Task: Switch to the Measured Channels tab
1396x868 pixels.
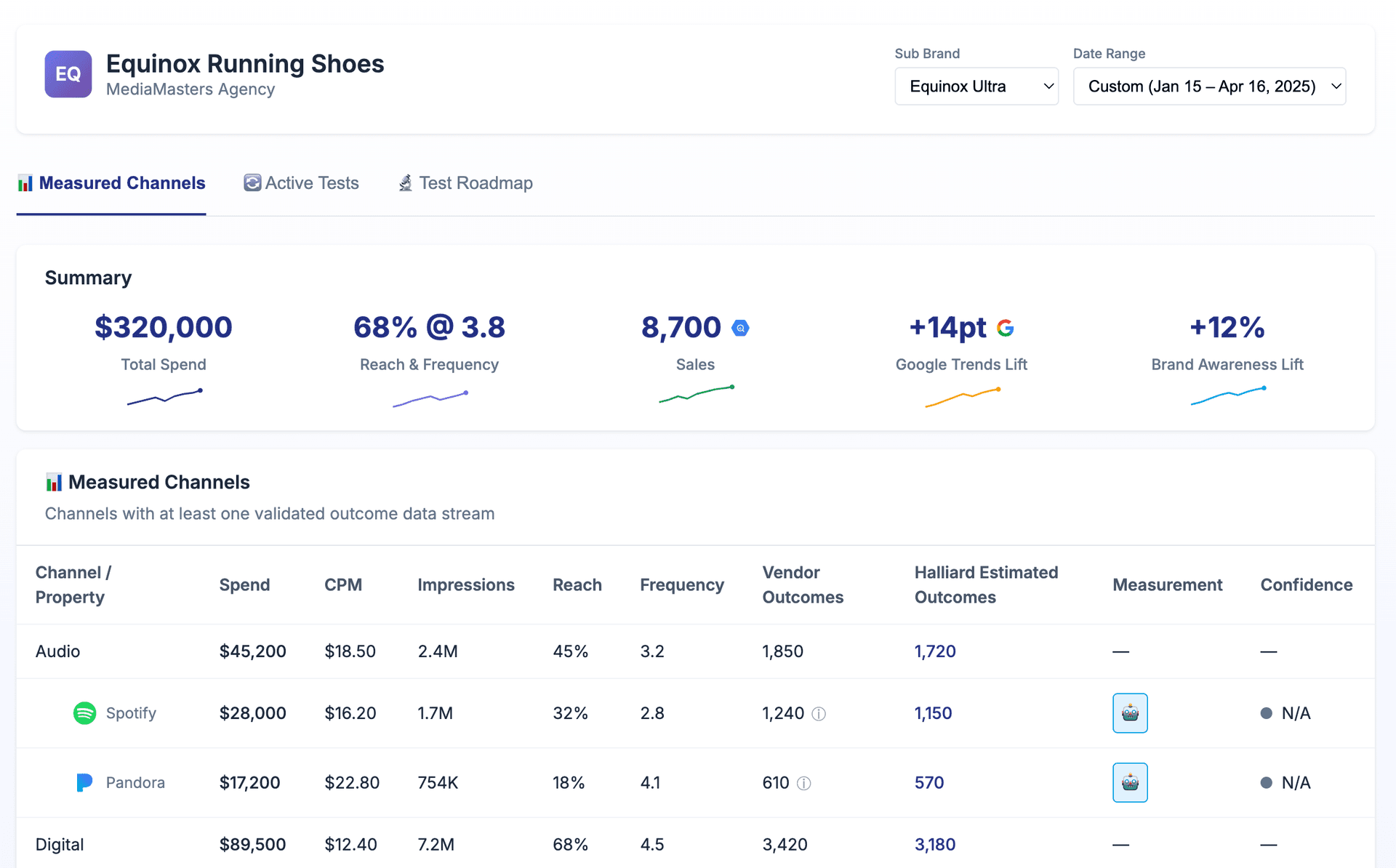Action: pos(111,183)
